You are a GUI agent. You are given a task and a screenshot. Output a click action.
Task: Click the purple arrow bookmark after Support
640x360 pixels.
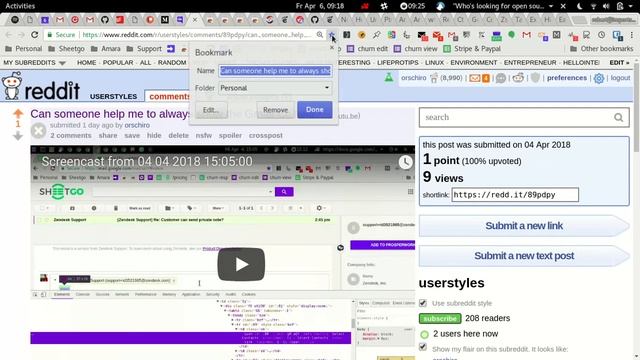point(171,49)
